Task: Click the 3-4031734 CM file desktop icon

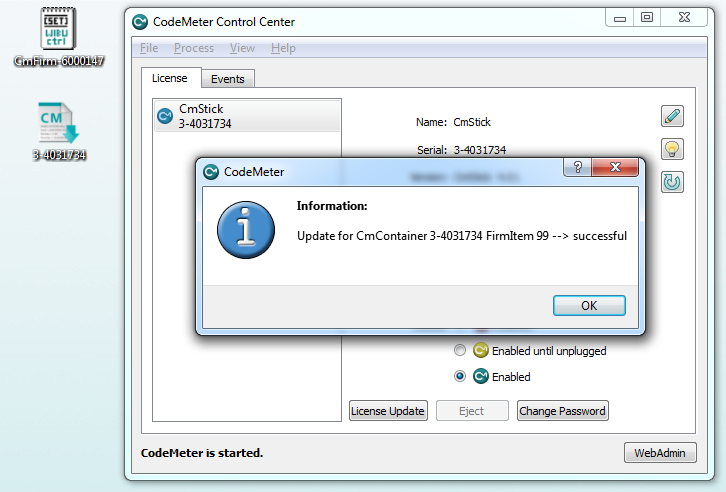Action: 58,132
